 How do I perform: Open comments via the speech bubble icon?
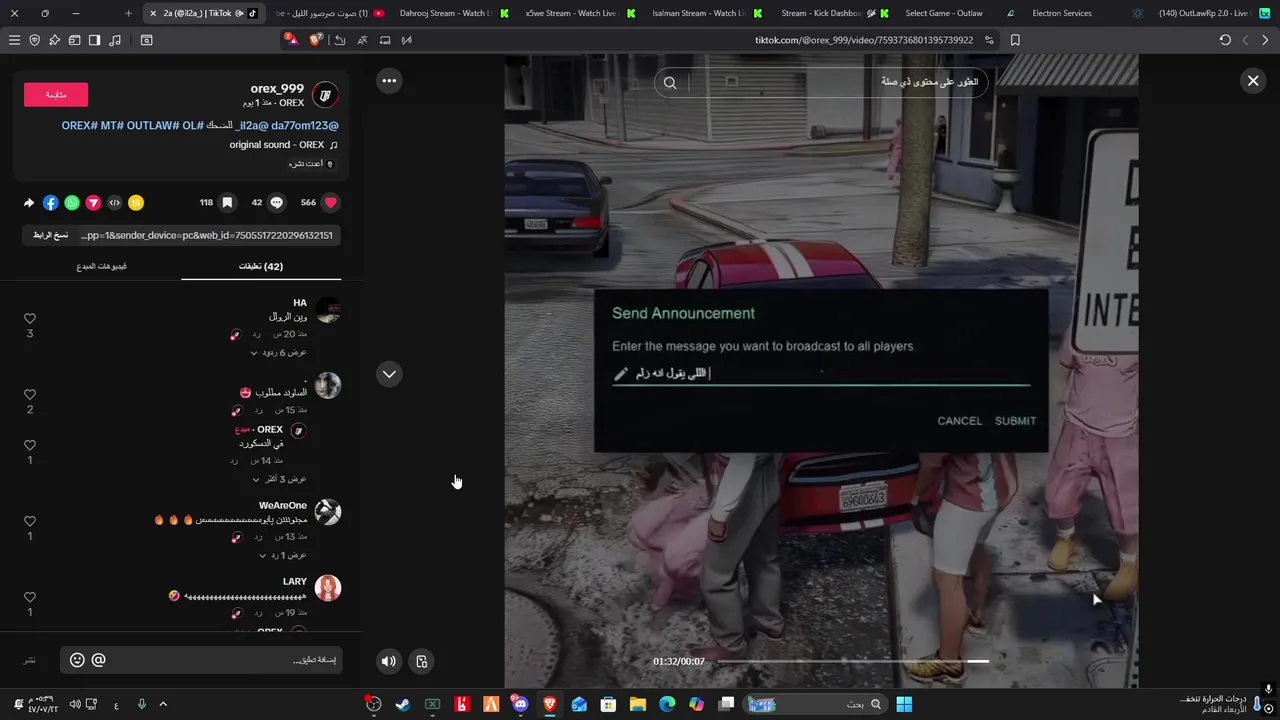coord(277,202)
